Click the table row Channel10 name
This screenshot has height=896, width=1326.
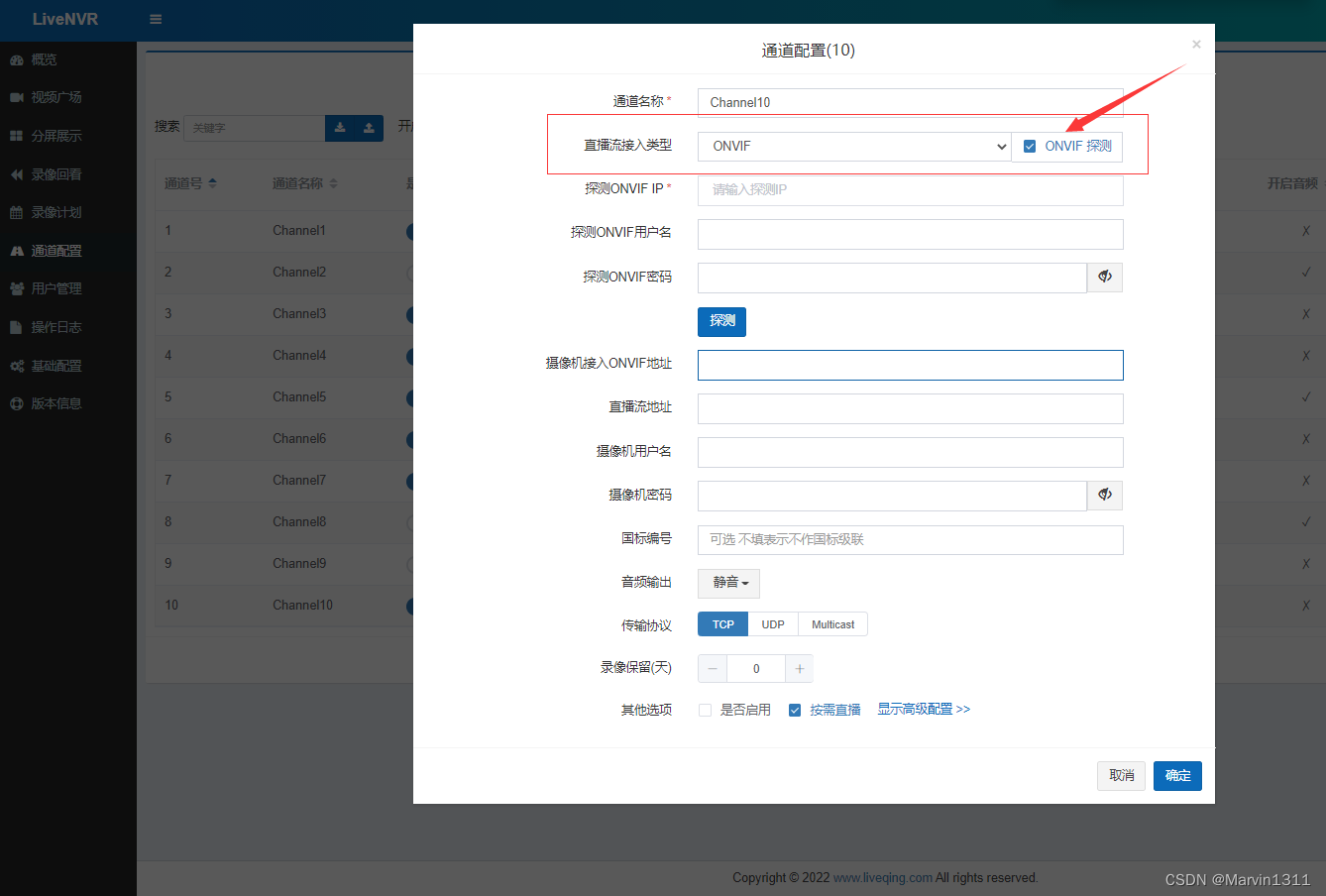302,606
